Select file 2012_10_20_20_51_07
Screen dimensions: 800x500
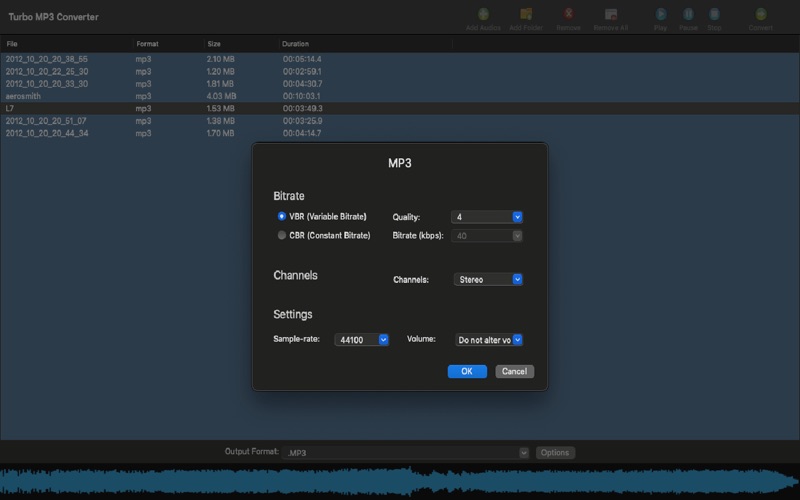pyautogui.click(x=46, y=121)
